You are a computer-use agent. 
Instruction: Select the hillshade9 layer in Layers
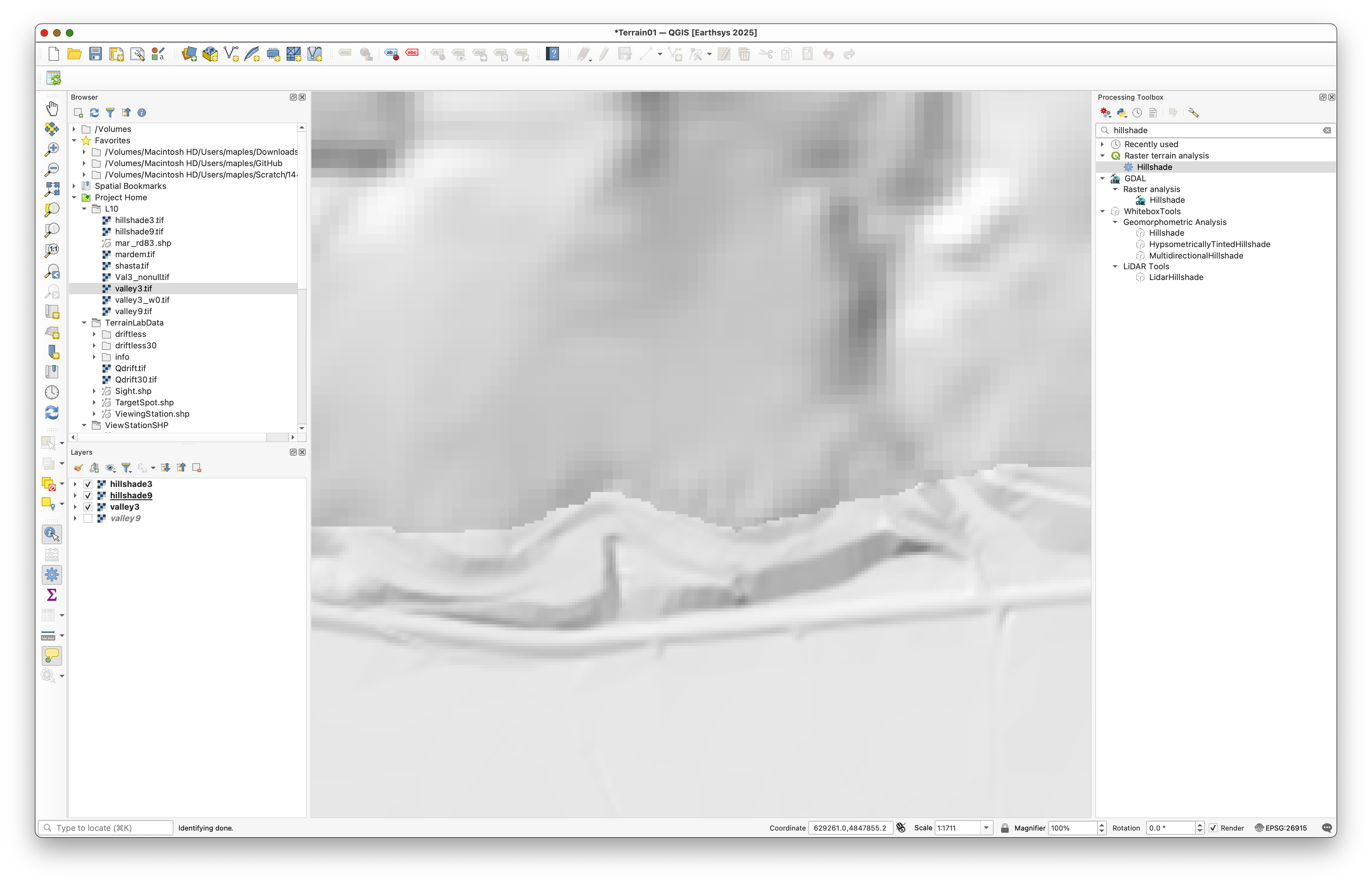tap(131, 495)
